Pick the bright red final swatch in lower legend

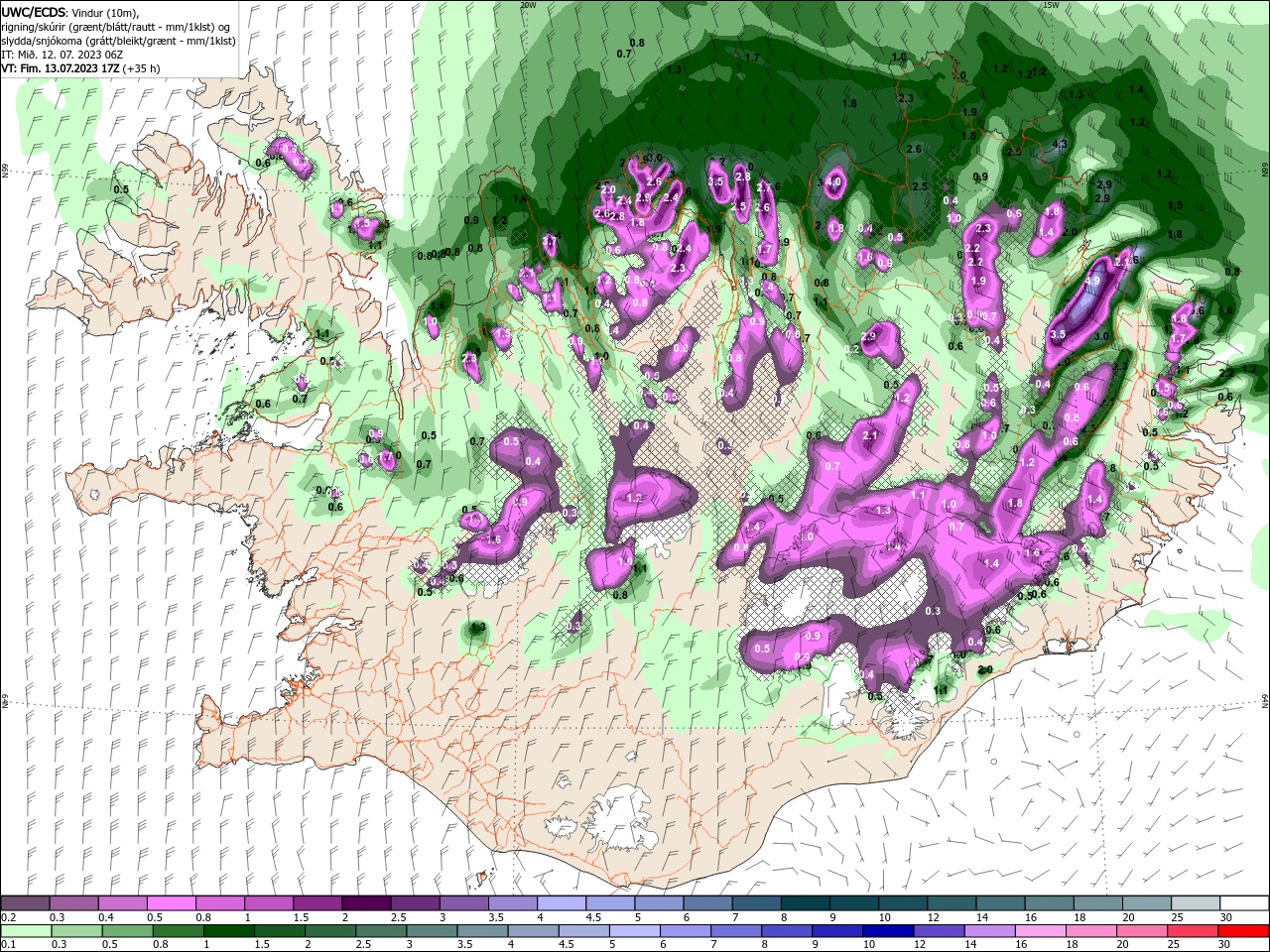coord(1242,931)
